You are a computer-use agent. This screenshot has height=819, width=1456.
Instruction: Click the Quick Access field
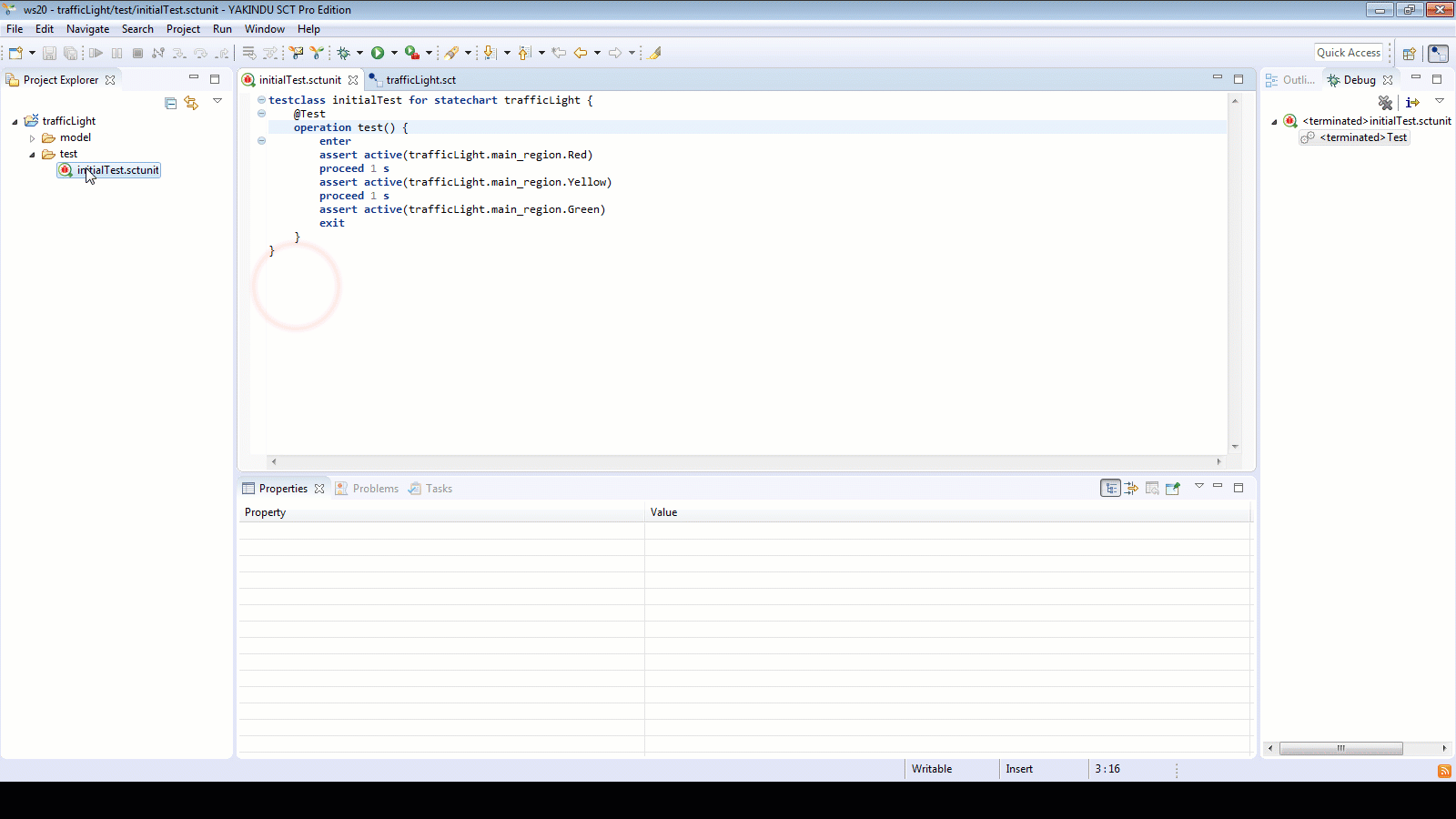point(1349,53)
